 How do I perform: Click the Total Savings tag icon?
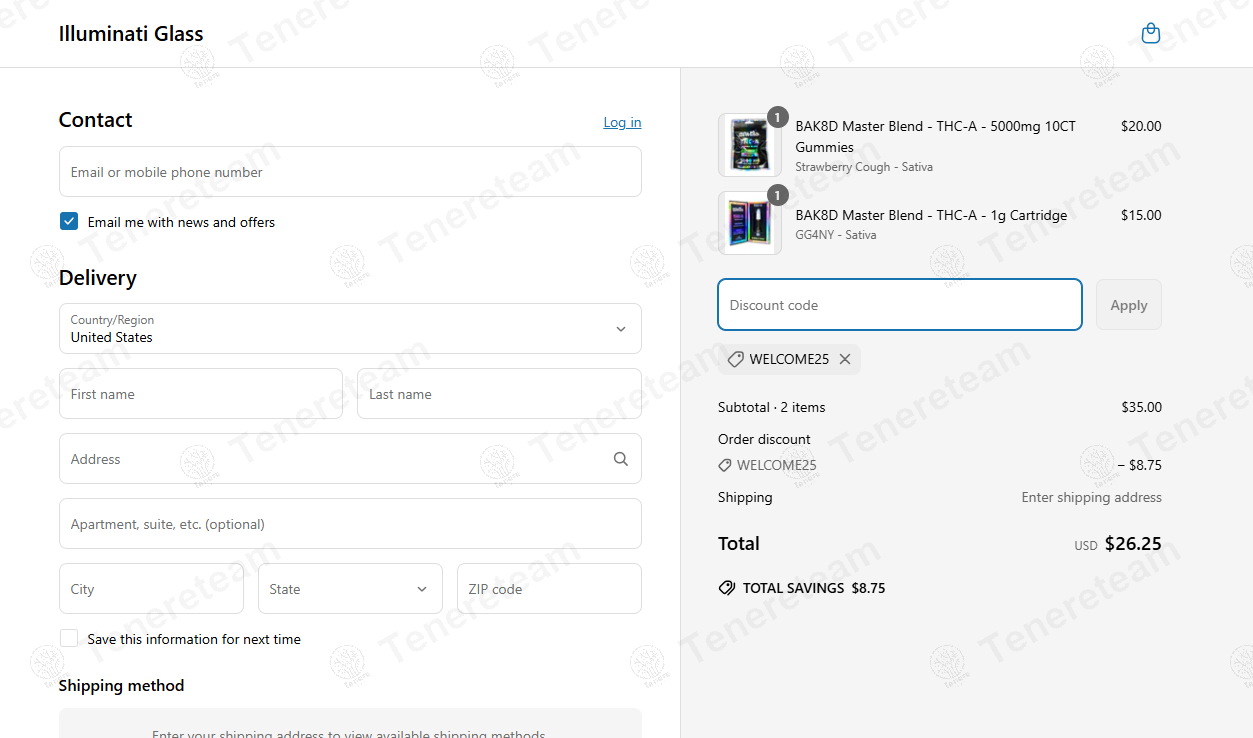[x=727, y=588]
